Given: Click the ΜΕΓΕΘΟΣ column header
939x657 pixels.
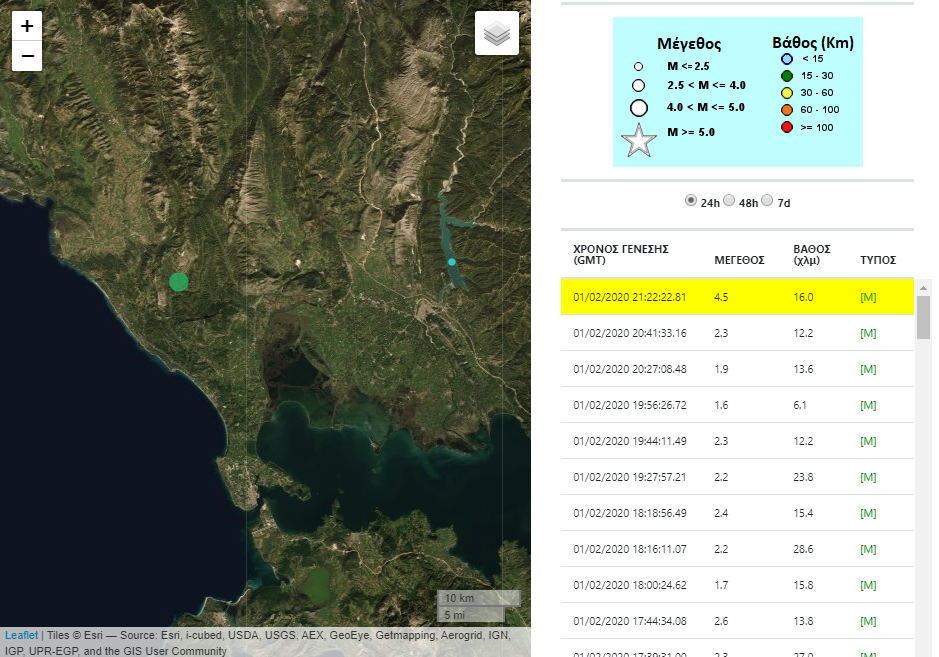Looking at the screenshot, I should pyautogui.click(x=739, y=260).
